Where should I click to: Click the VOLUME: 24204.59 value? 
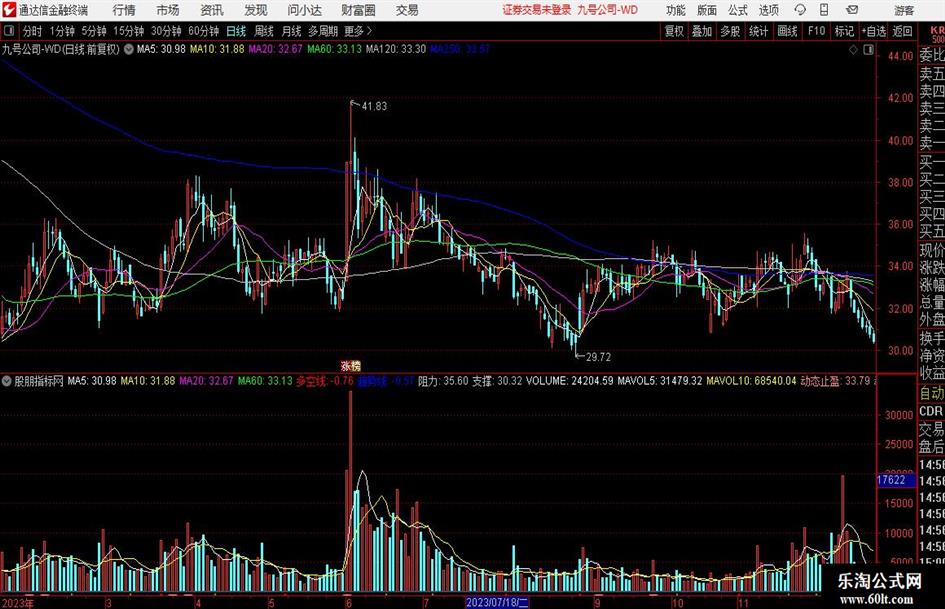(x=570, y=381)
